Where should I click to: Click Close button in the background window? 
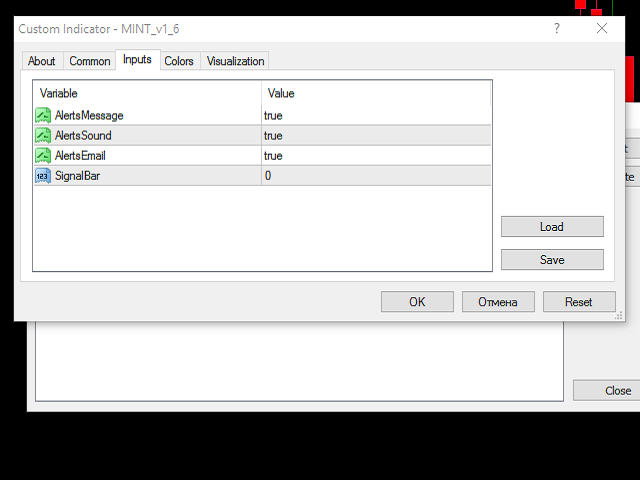[607, 391]
